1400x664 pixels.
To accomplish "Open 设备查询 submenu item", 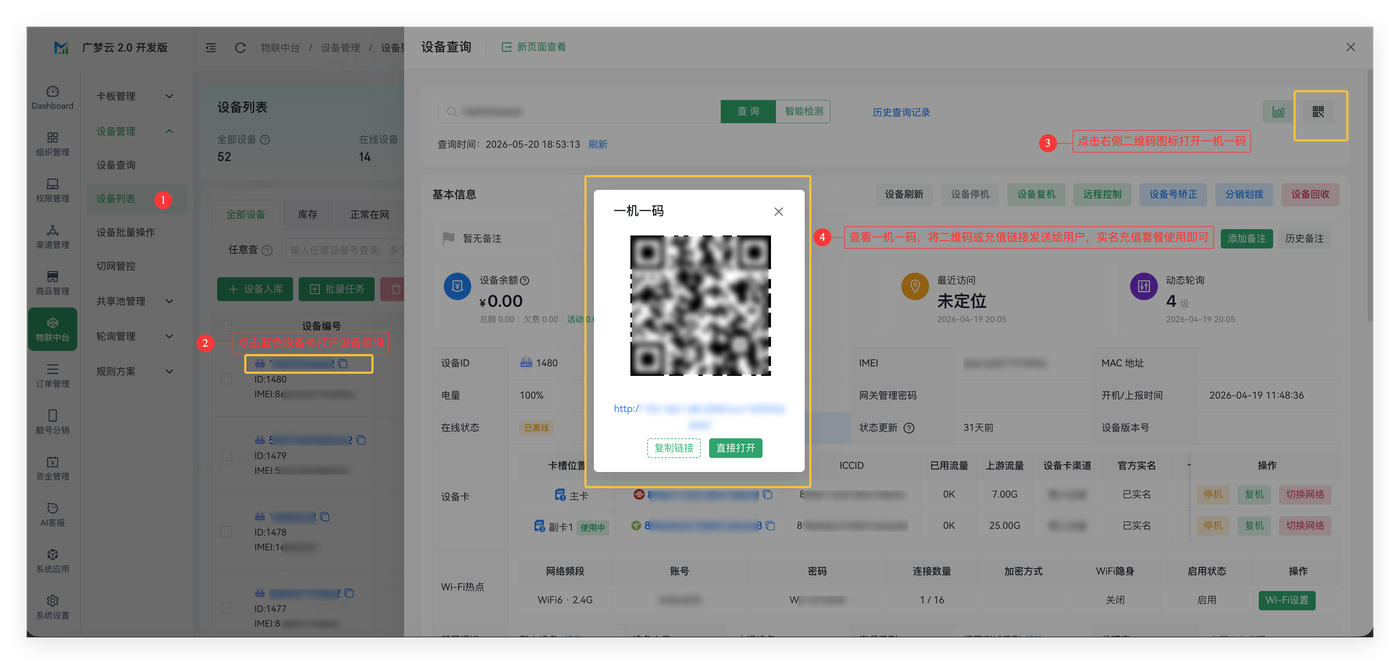I will [116, 165].
